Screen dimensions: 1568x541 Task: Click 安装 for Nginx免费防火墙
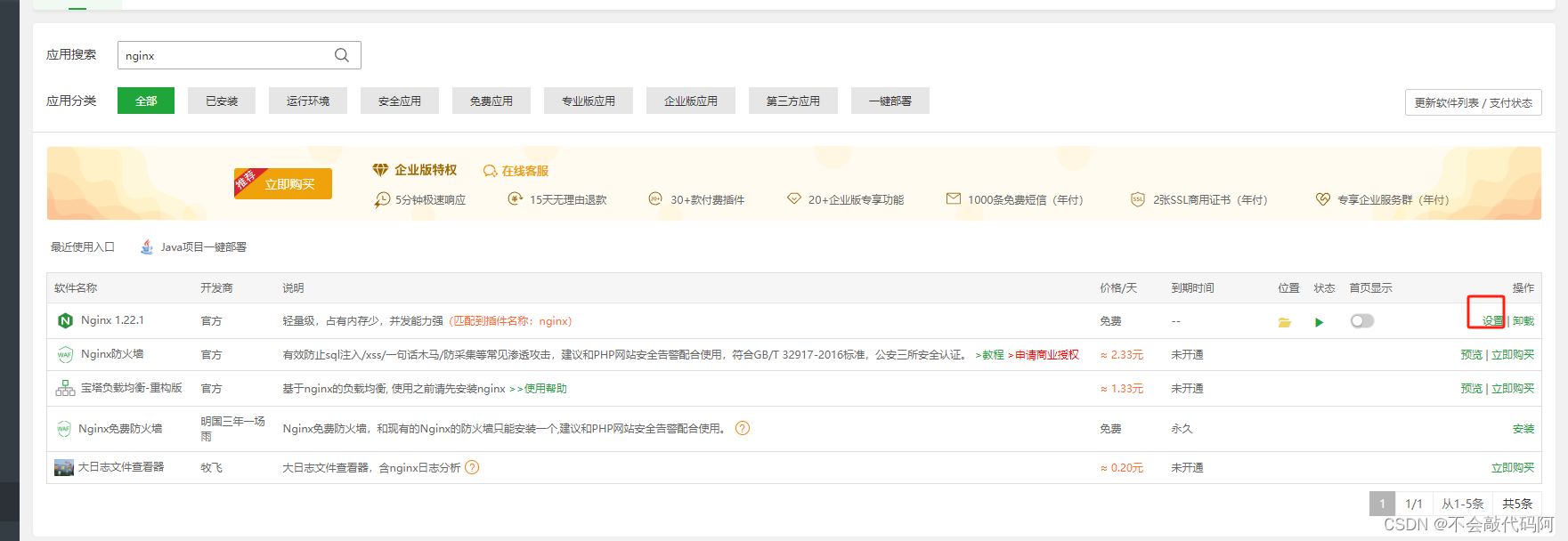coord(1523,429)
